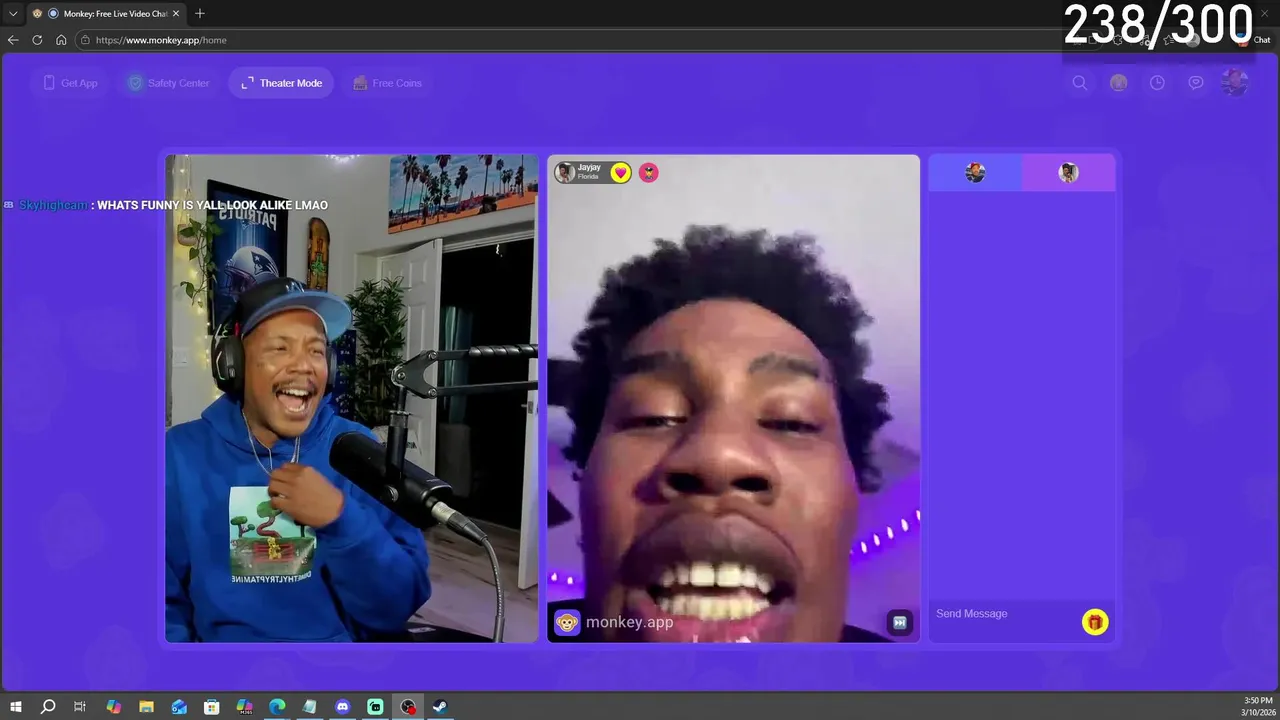
Task: Open the history clock icon
Action: (x=1157, y=83)
